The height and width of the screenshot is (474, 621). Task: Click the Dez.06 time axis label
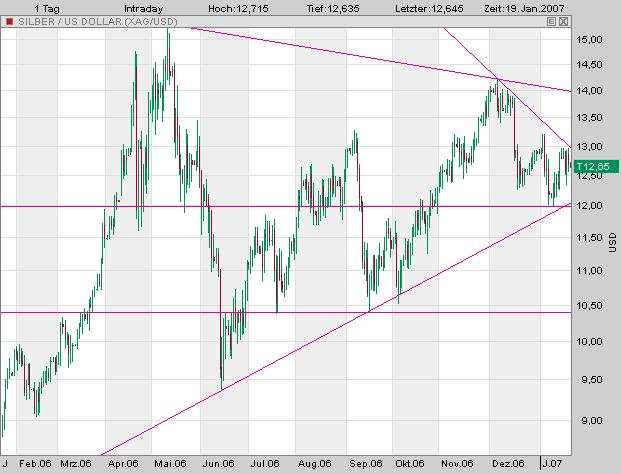(508, 463)
